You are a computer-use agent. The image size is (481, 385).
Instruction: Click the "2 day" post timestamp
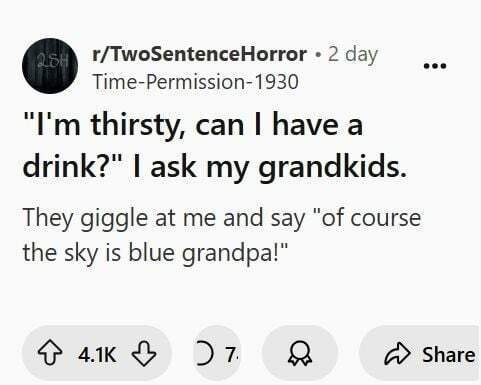pyautogui.click(x=353, y=55)
